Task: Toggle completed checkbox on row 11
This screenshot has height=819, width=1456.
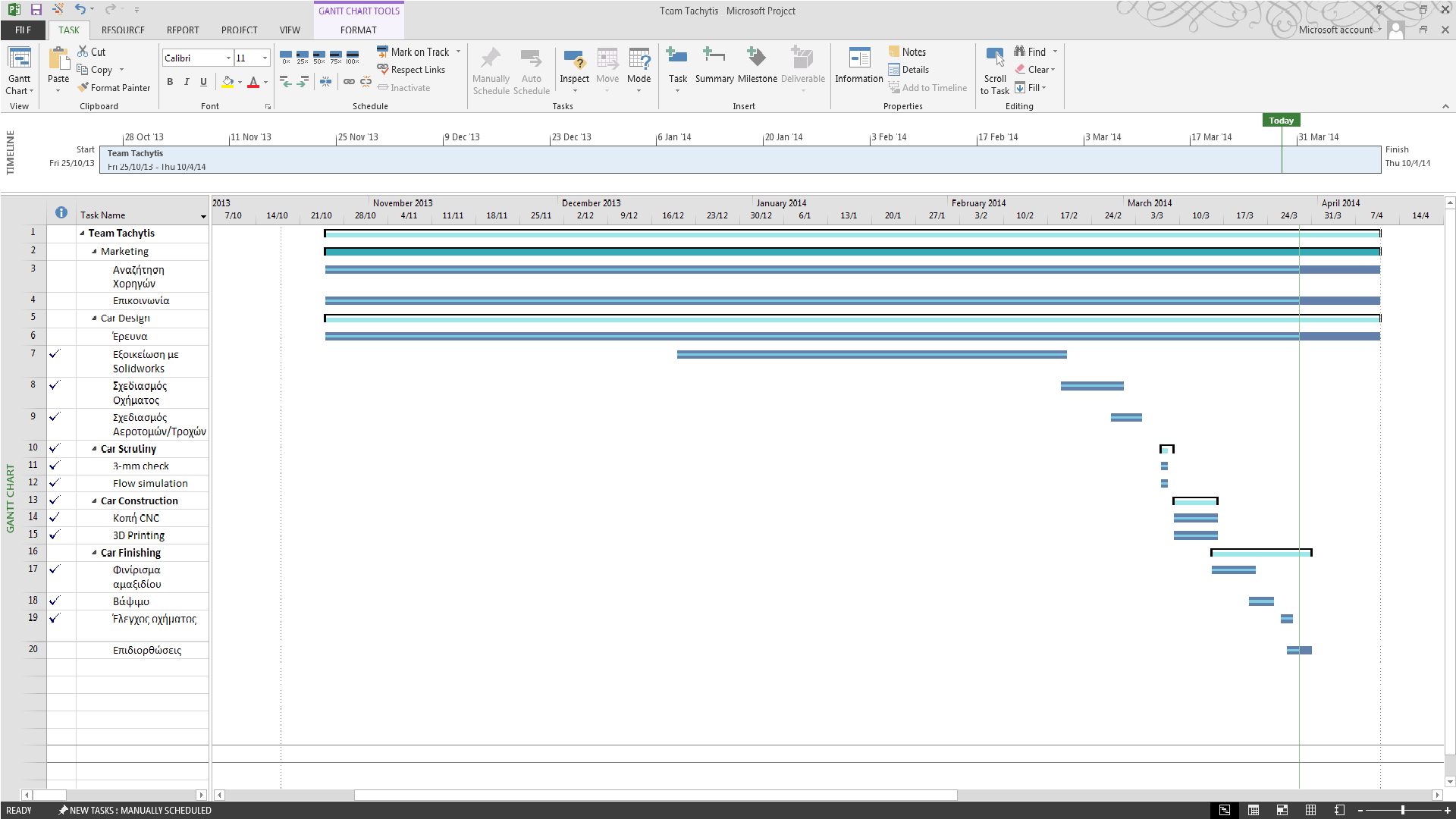Action: click(54, 465)
